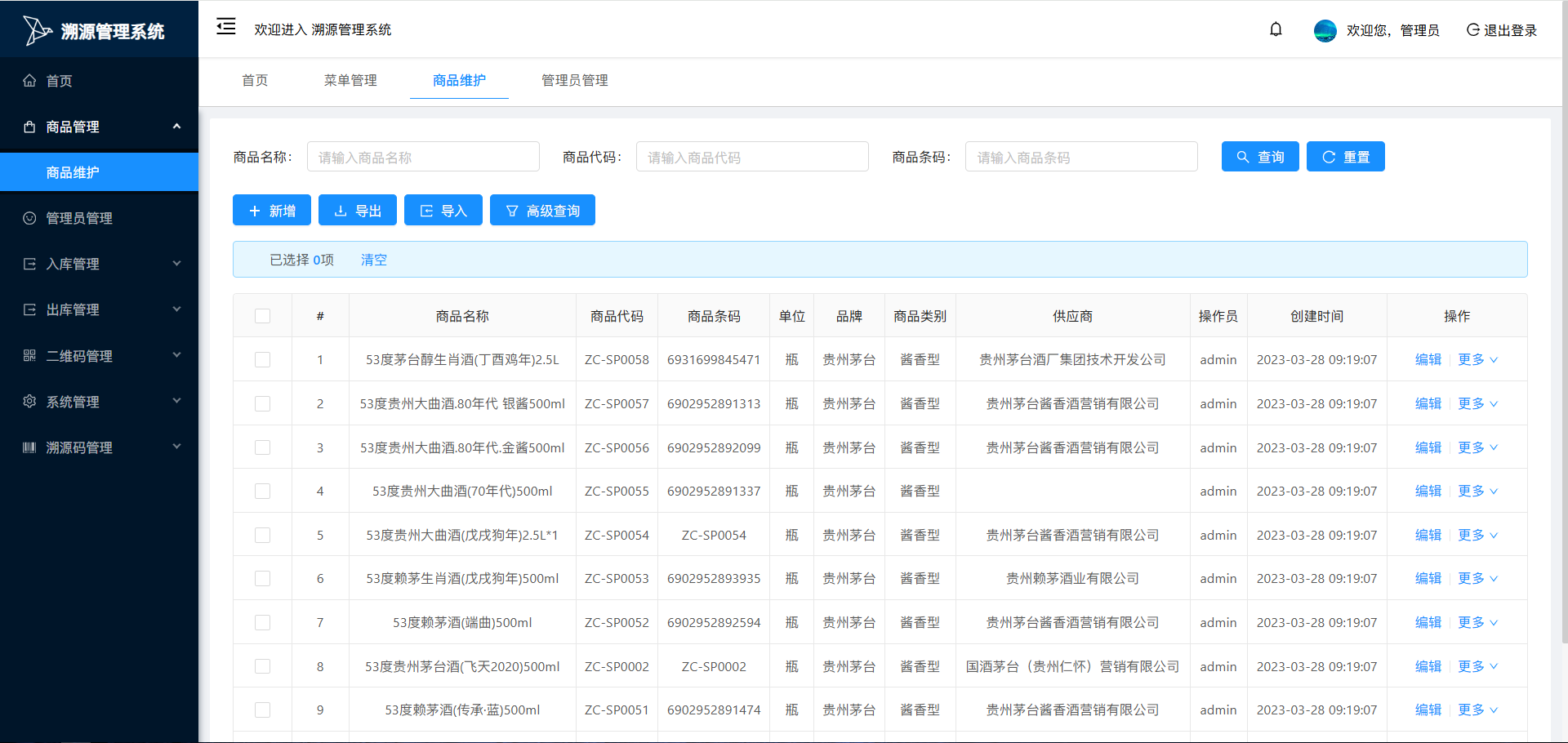
Task: Click the icon beside 入库管理
Action: tap(29, 264)
